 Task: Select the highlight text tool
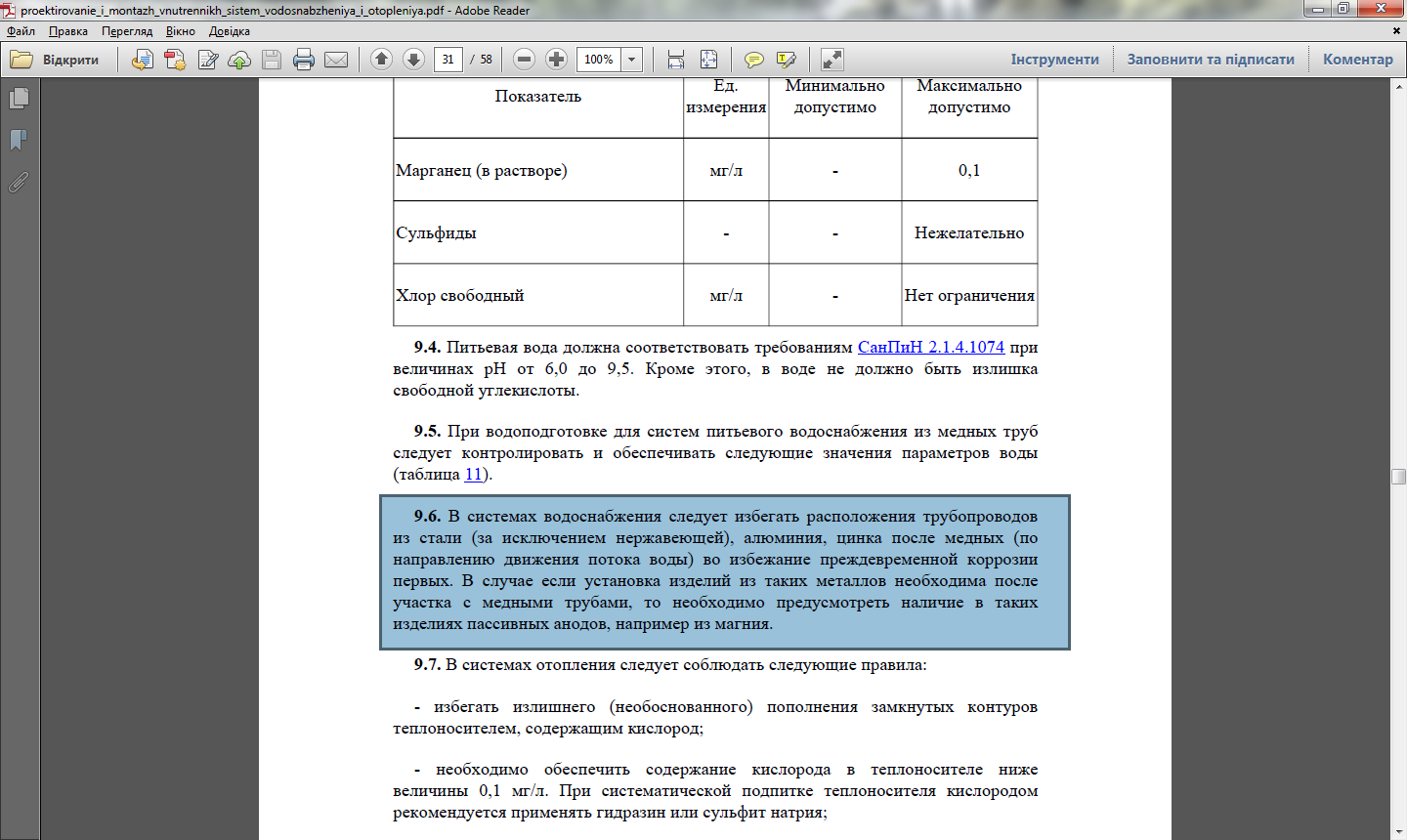point(786,60)
